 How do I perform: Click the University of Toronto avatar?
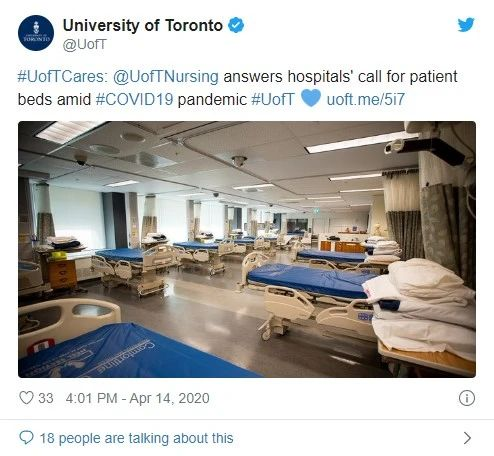(x=36, y=33)
